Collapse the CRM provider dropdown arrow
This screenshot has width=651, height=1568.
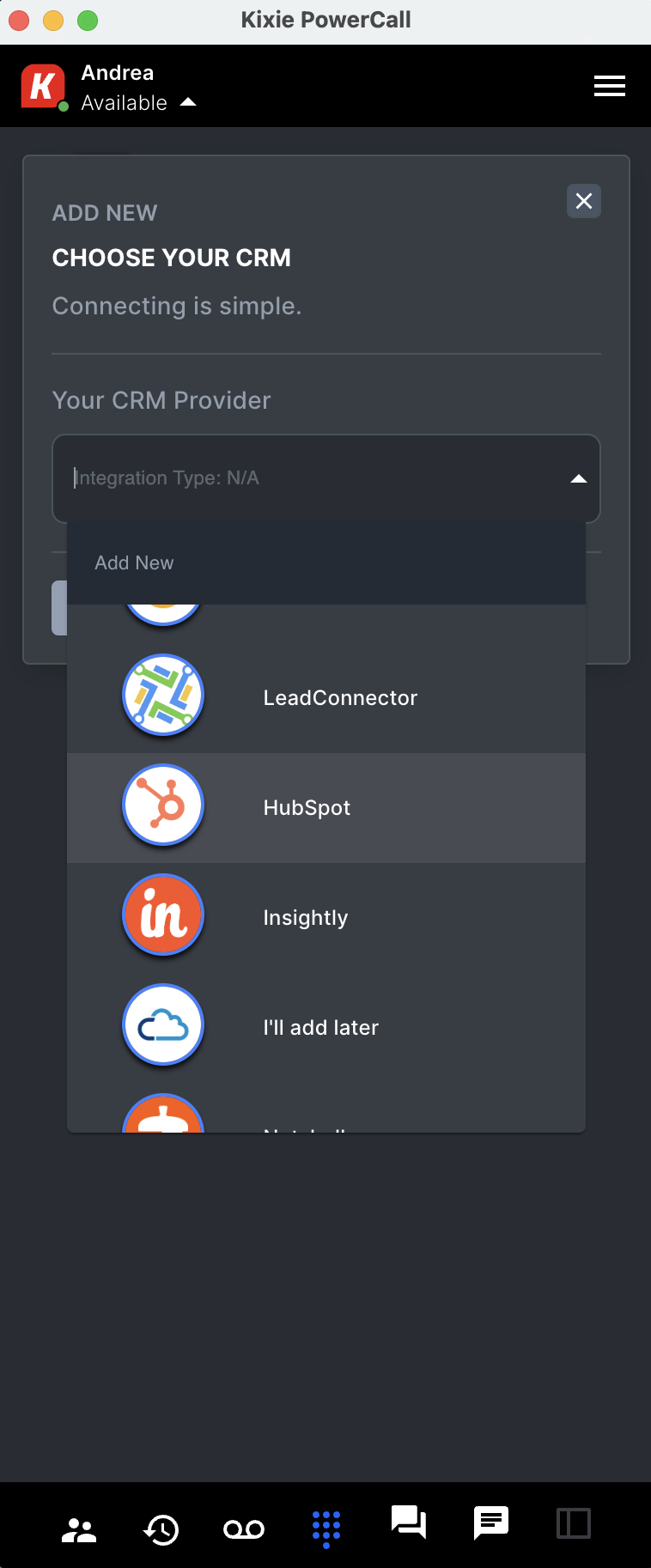[579, 478]
